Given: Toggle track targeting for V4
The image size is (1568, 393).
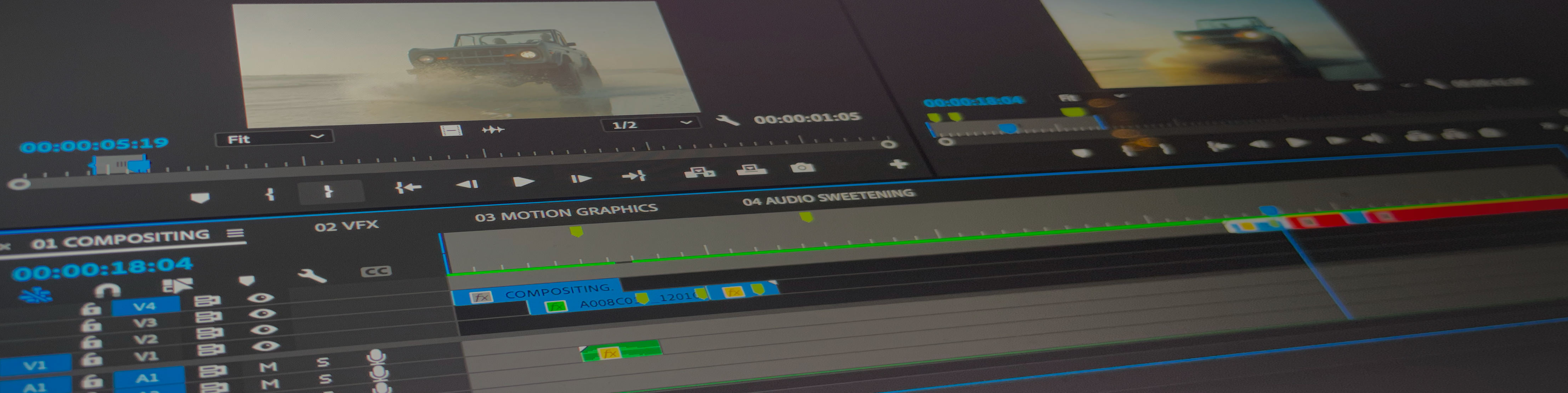Looking at the screenshot, I should [x=146, y=306].
